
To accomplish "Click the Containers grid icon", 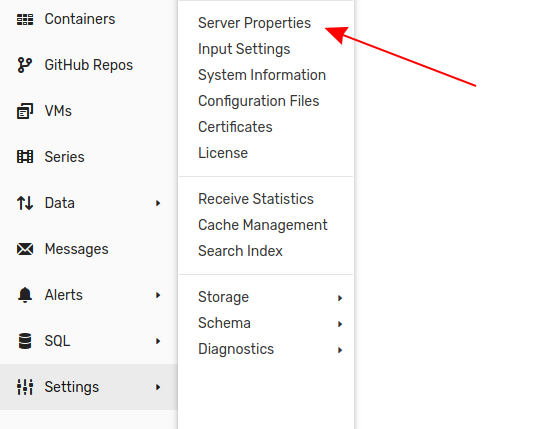I will (x=25, y=19).
